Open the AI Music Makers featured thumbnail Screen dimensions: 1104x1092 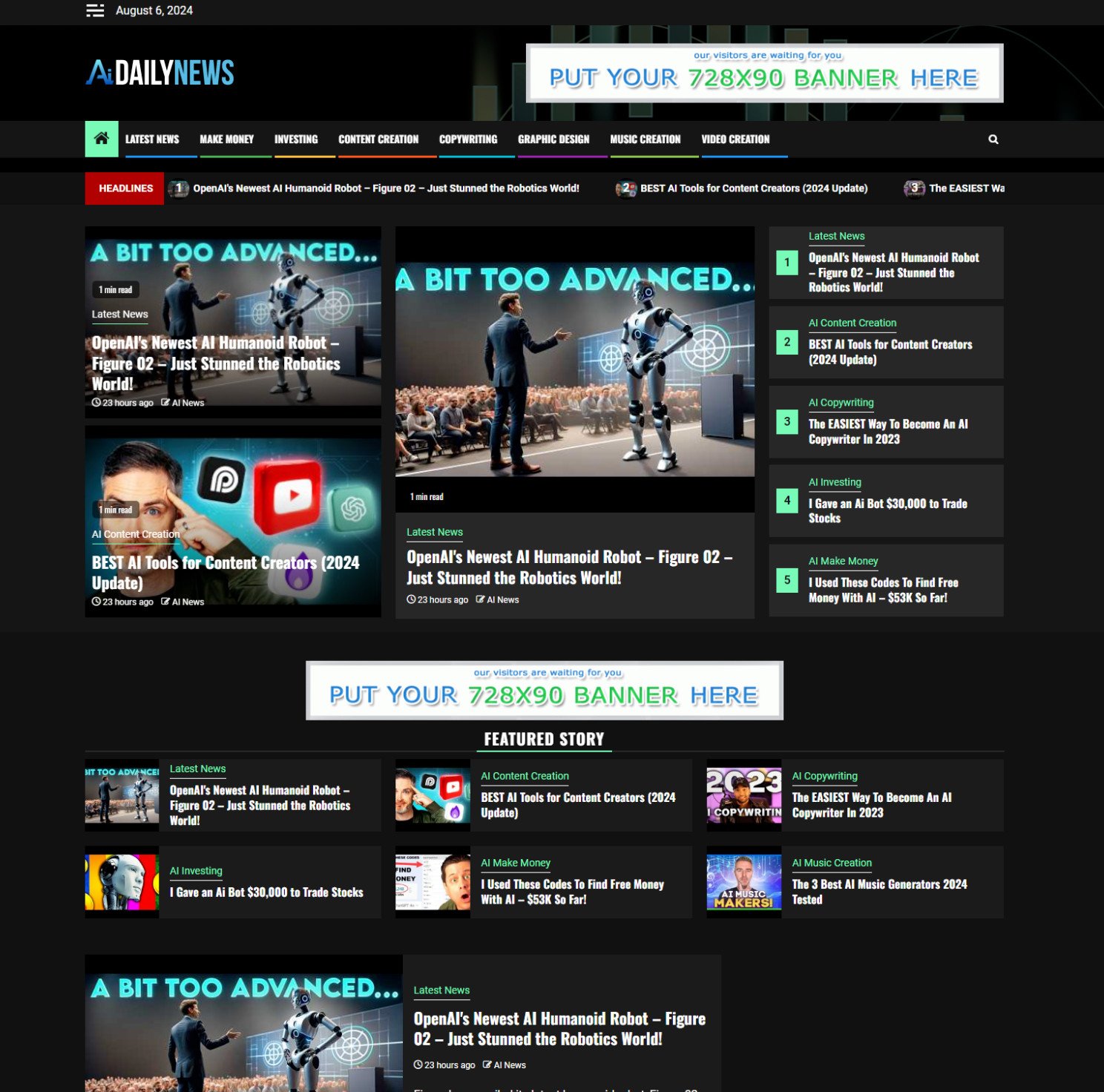click(x=743, y=882)
